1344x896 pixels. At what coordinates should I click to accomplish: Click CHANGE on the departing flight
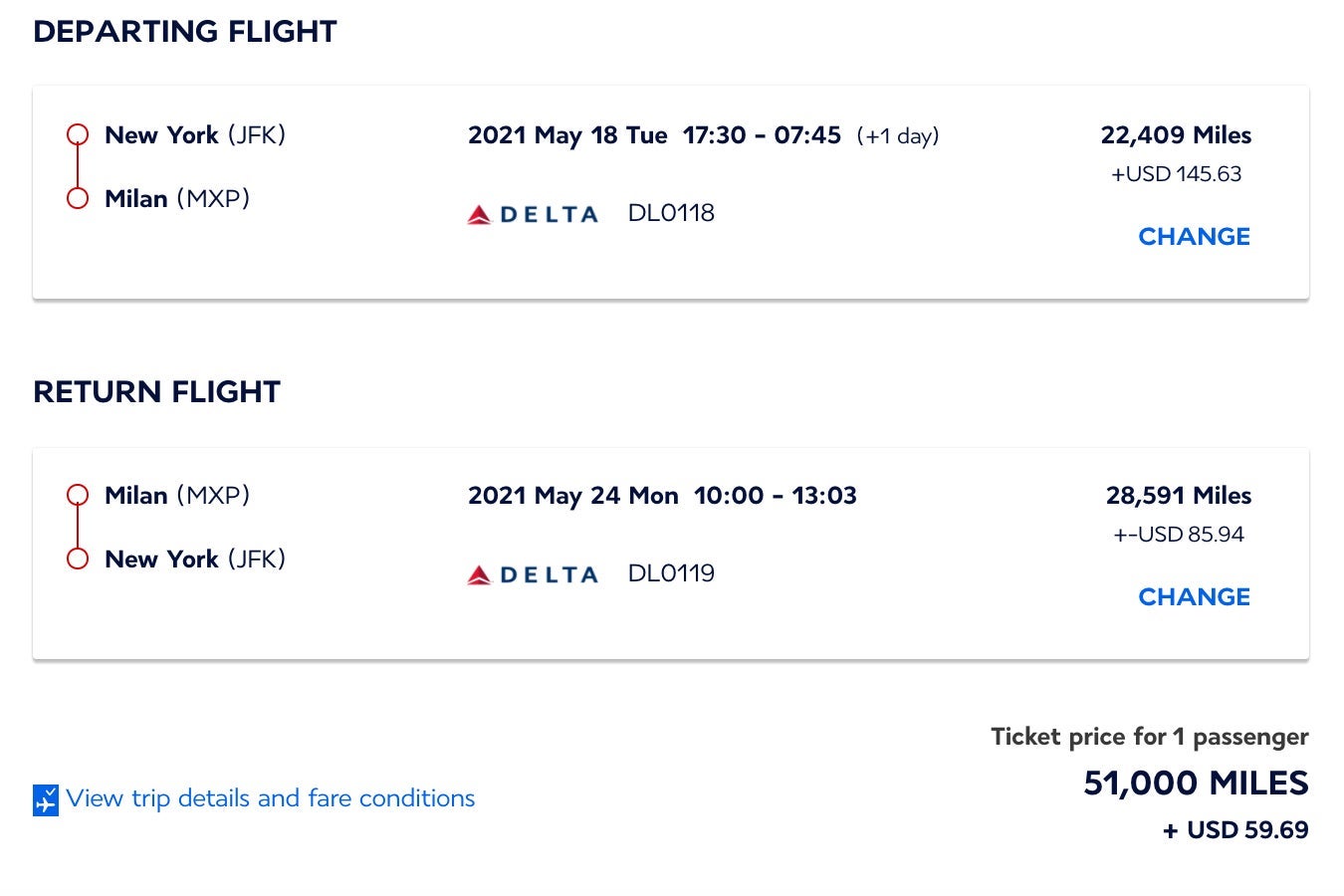pos(1194,236)
